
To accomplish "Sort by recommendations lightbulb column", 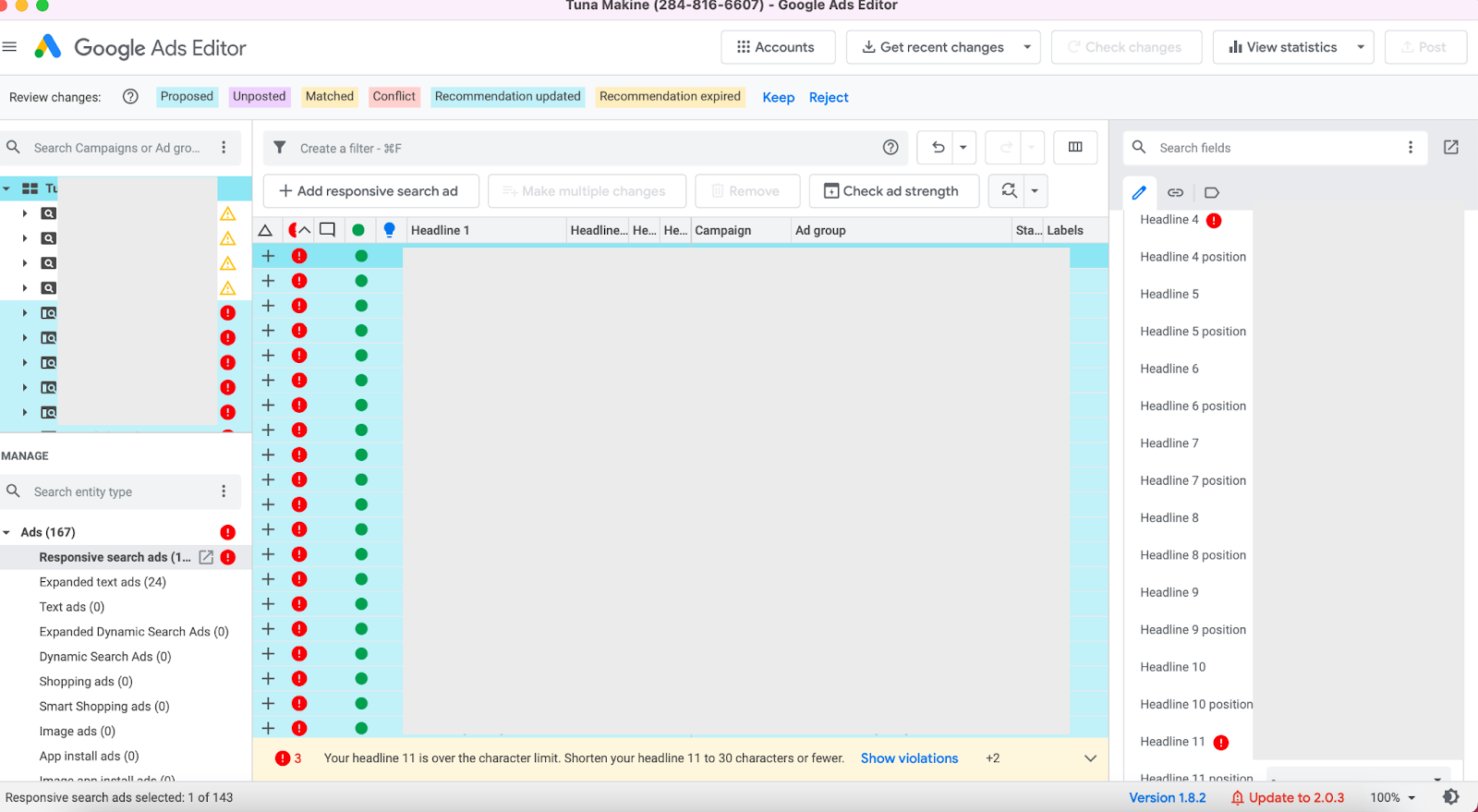I will (x=389, y=230).
